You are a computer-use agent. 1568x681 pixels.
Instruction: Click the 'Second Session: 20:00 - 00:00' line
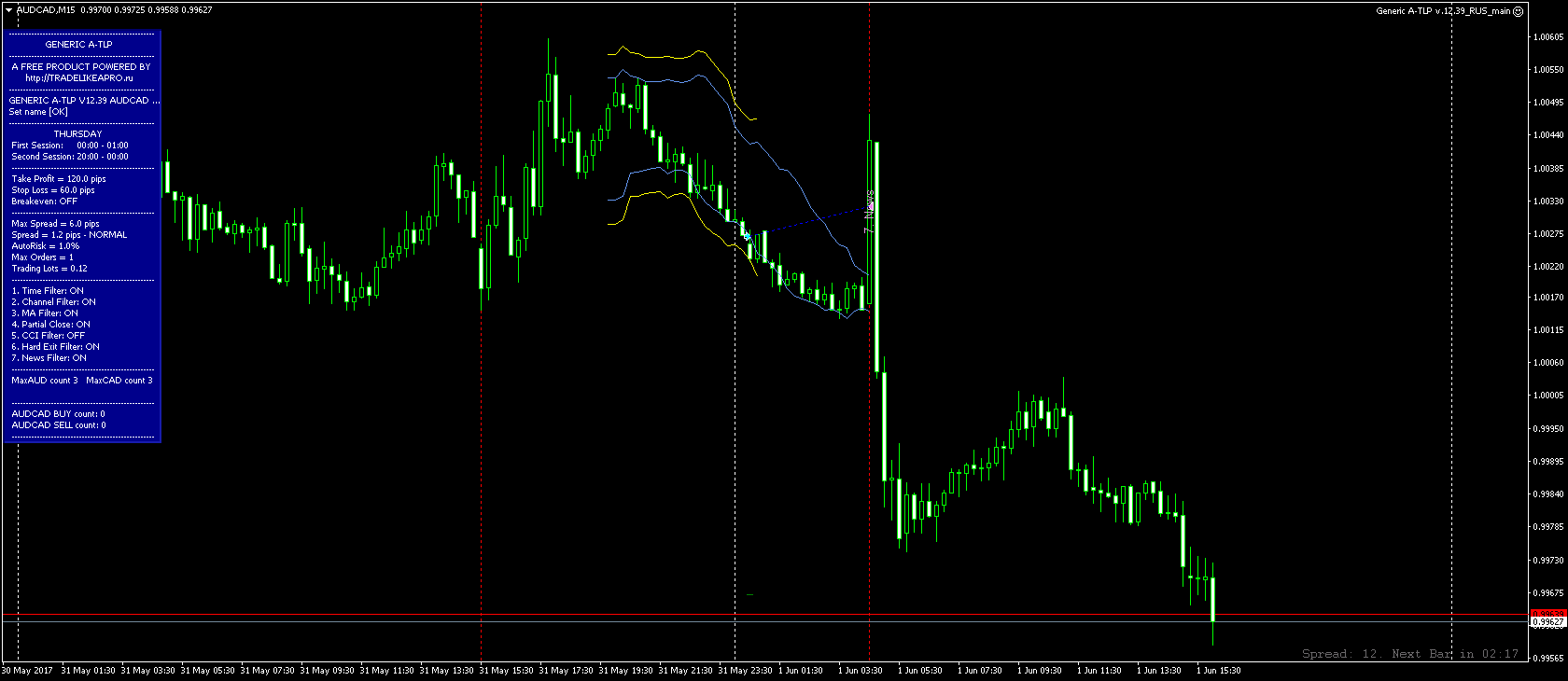click(70, 157)
